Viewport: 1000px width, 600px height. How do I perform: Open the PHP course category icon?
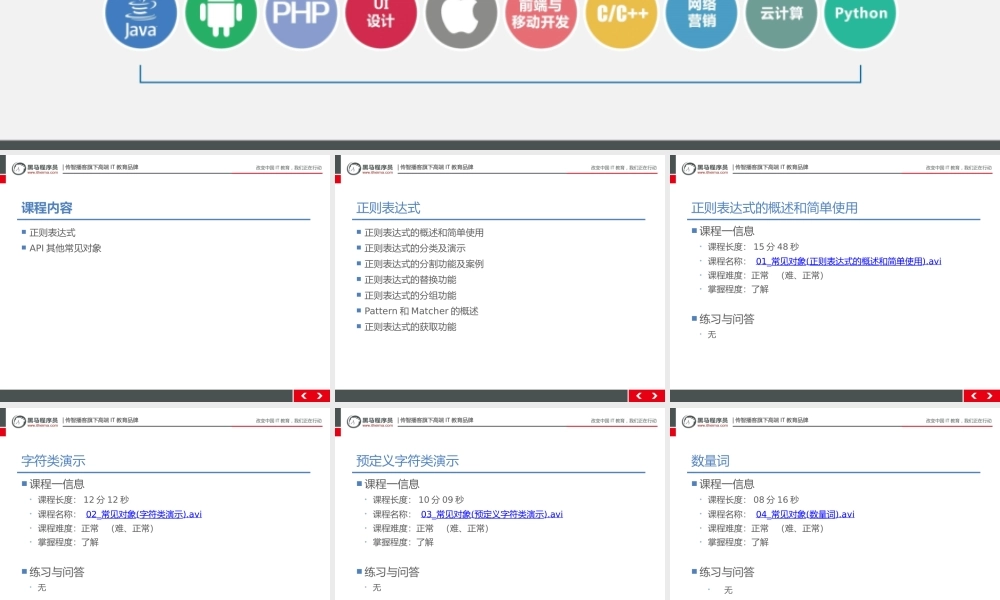click(x=300, y=18)
